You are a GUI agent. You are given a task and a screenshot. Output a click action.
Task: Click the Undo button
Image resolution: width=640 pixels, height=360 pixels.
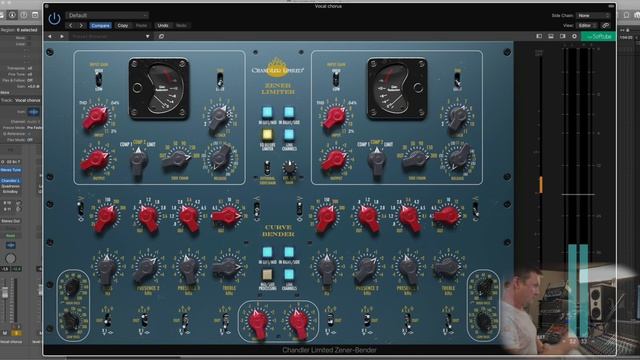[x=163, y=25]
